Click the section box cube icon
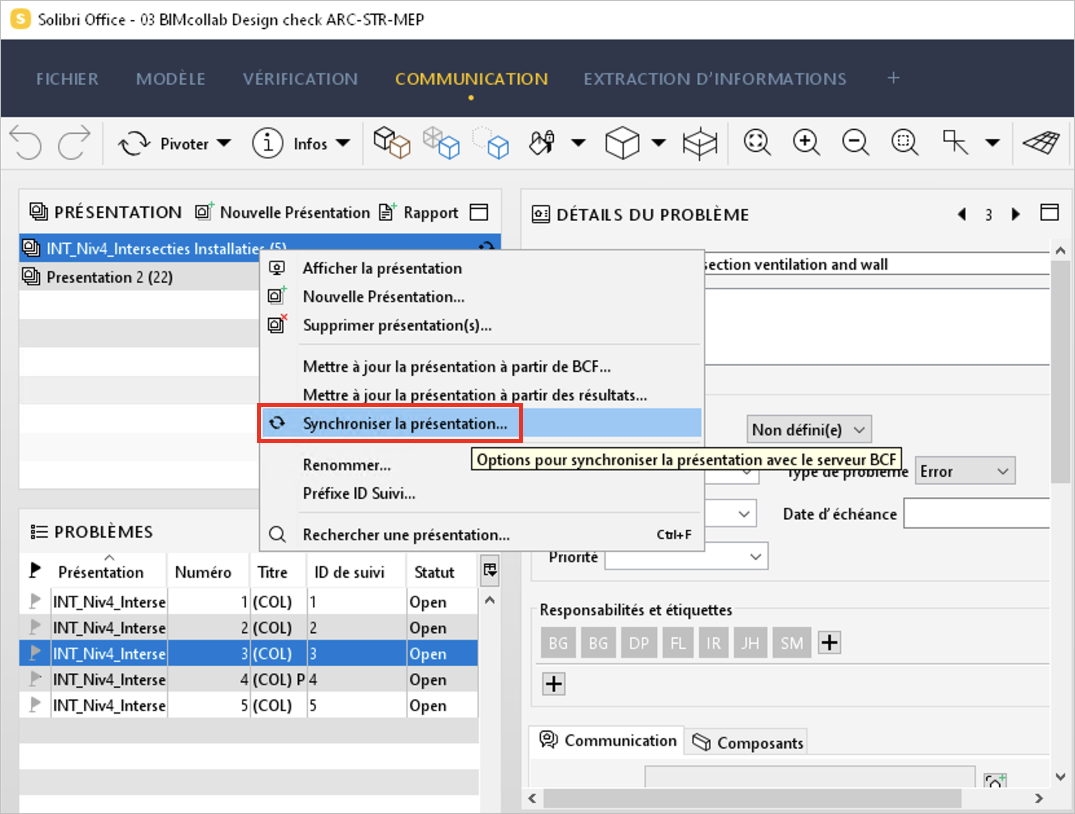Screen dimensions: 1075x814 pos(700,143)
